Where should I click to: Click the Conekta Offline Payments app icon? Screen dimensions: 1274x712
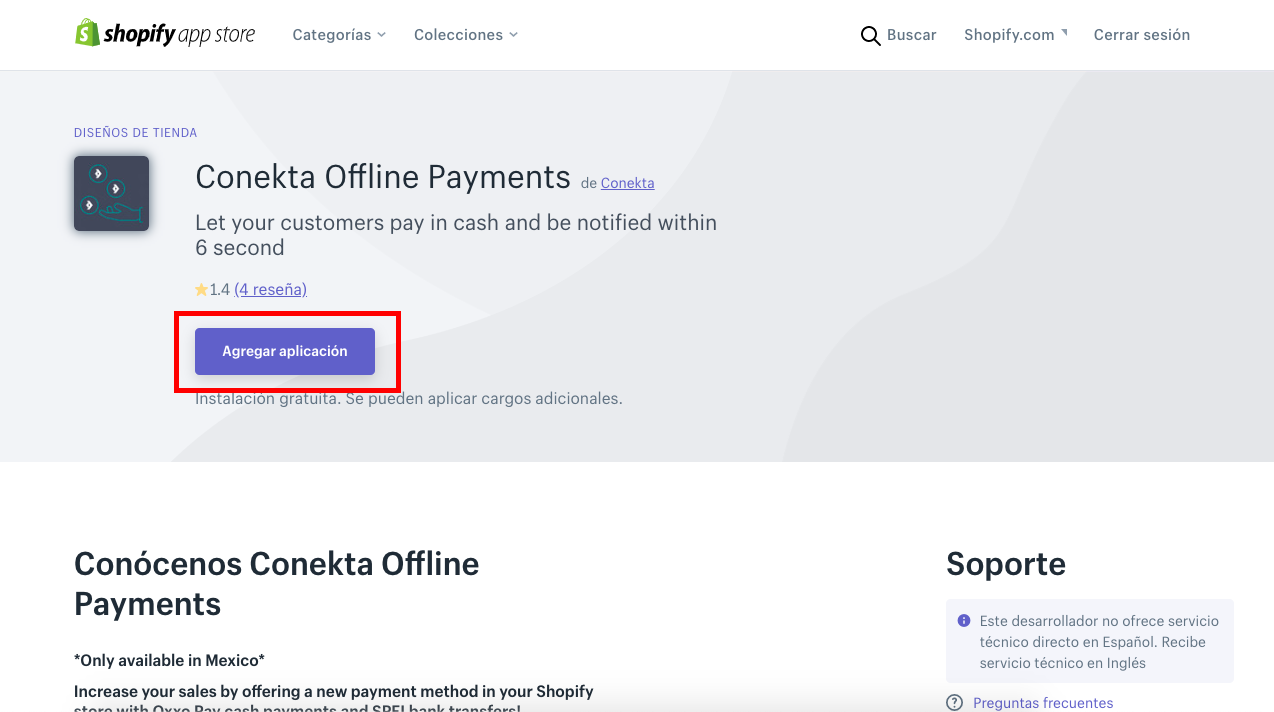tap(111, 193)
